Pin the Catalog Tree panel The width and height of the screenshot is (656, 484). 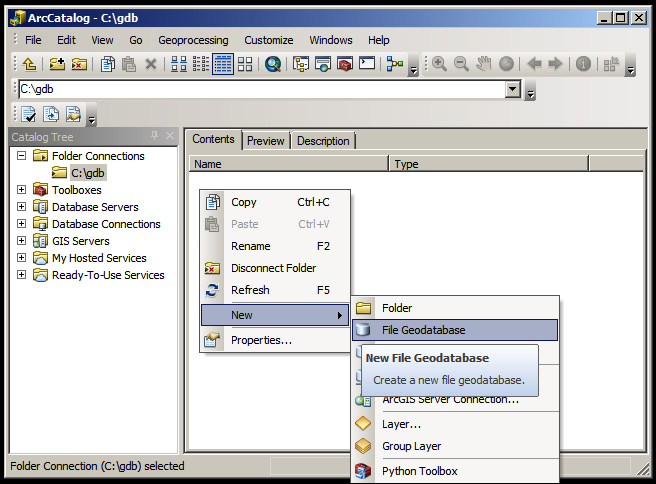coord(154,136)
